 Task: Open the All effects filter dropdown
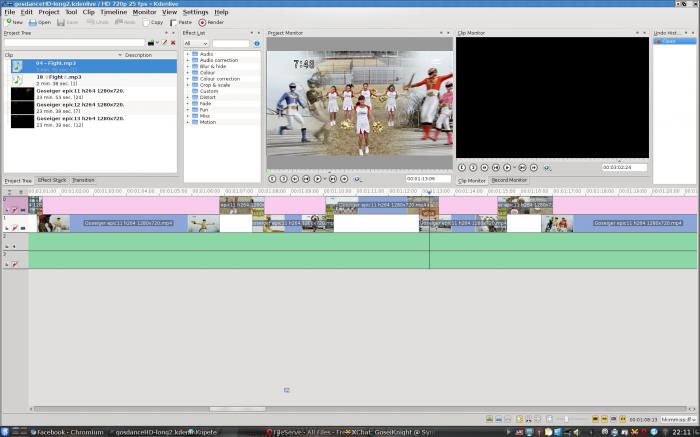(x=196, y=43)
